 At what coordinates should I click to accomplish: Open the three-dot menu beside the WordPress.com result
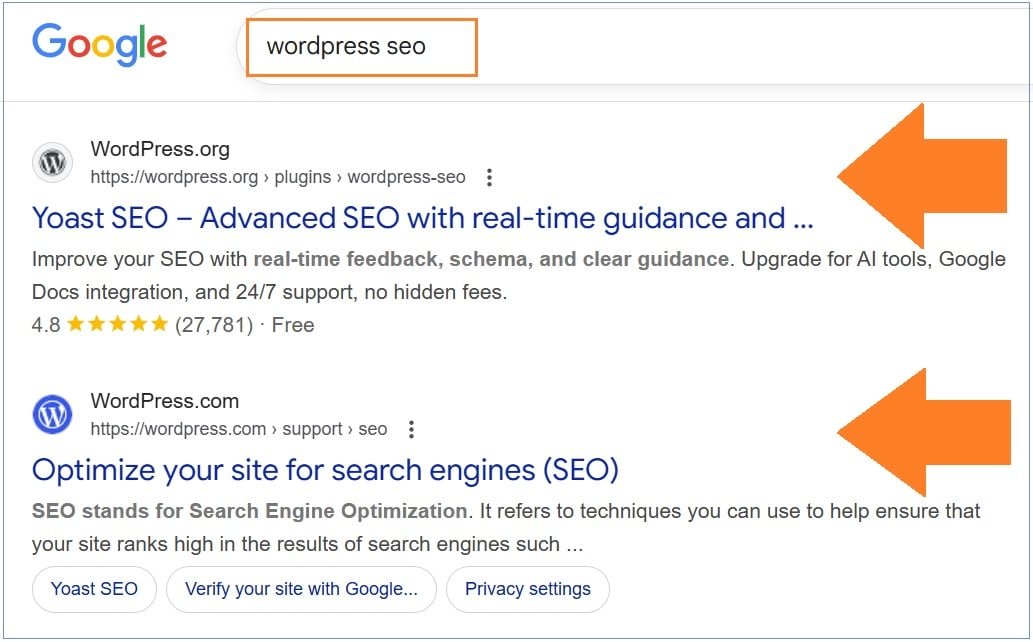tap(411, 428)
